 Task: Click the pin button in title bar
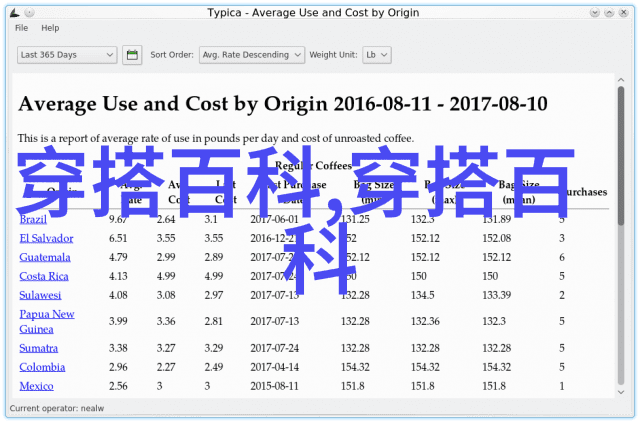(29, 13)
